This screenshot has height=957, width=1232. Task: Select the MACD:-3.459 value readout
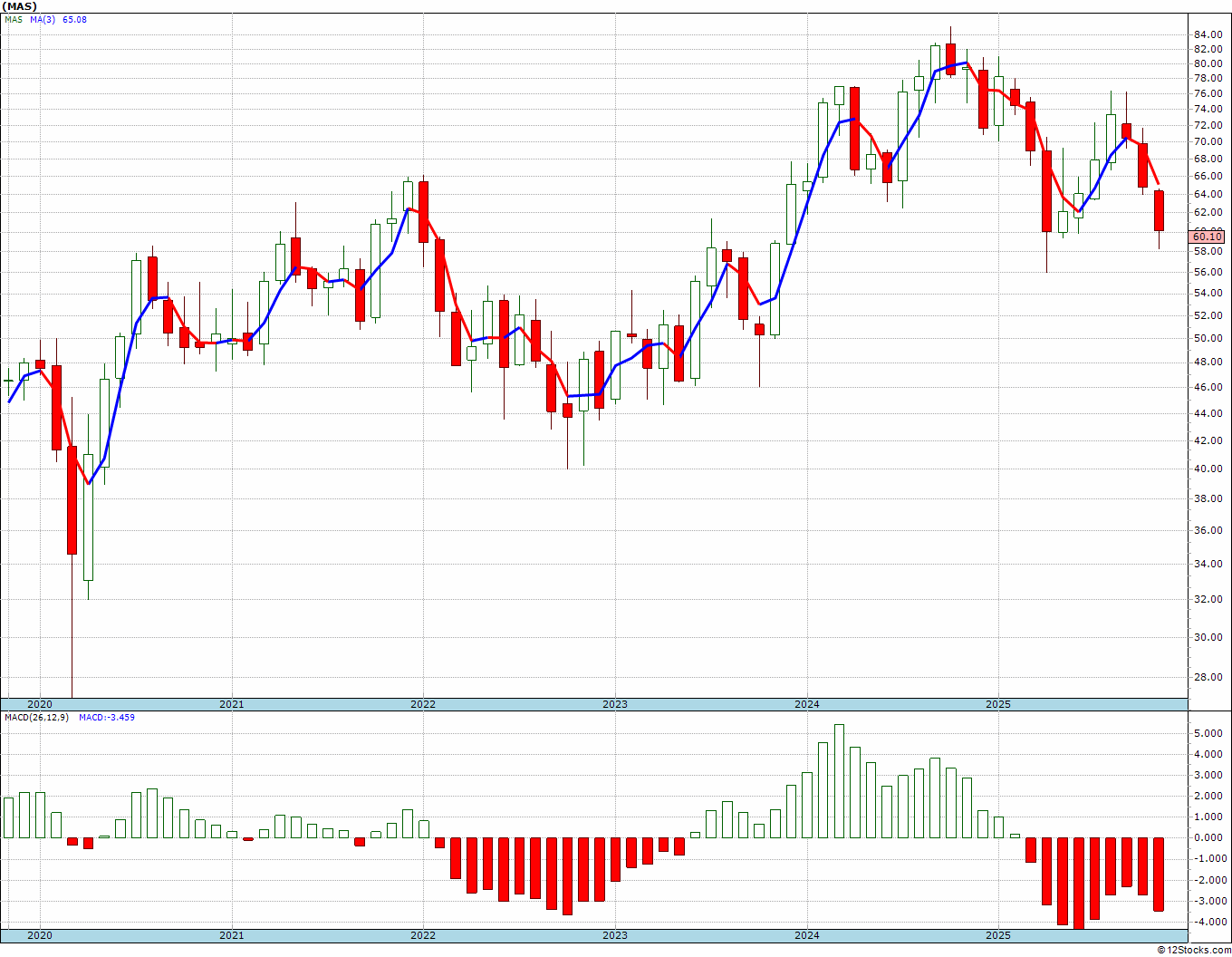[107, 718]
